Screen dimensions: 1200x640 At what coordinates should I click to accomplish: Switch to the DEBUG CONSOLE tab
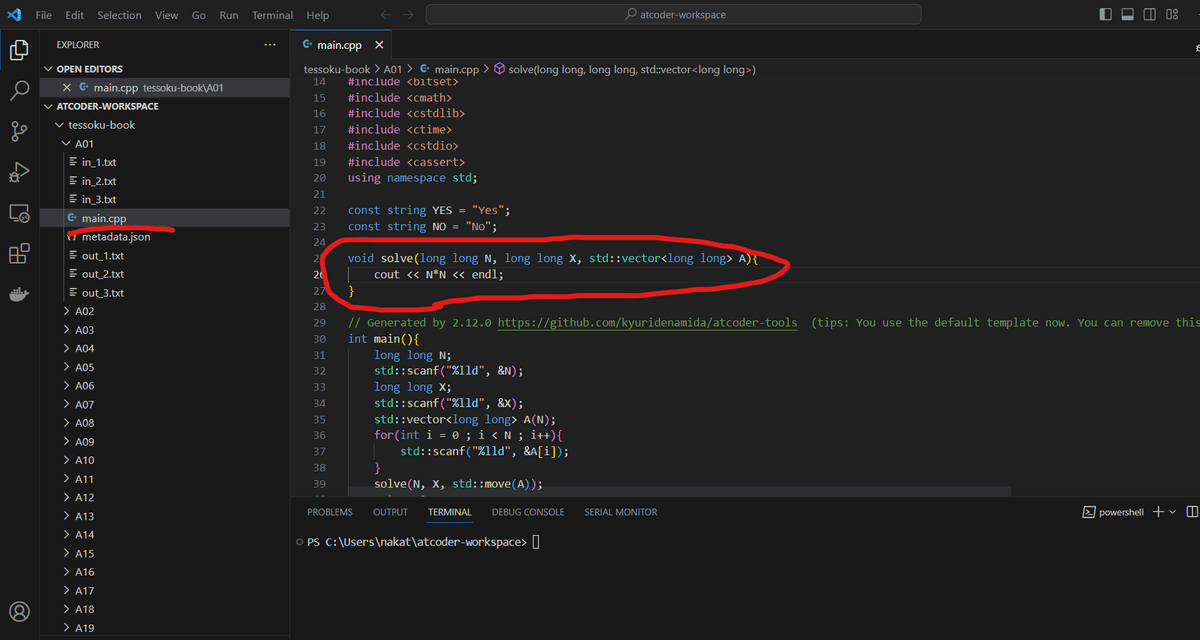(527, 511)
